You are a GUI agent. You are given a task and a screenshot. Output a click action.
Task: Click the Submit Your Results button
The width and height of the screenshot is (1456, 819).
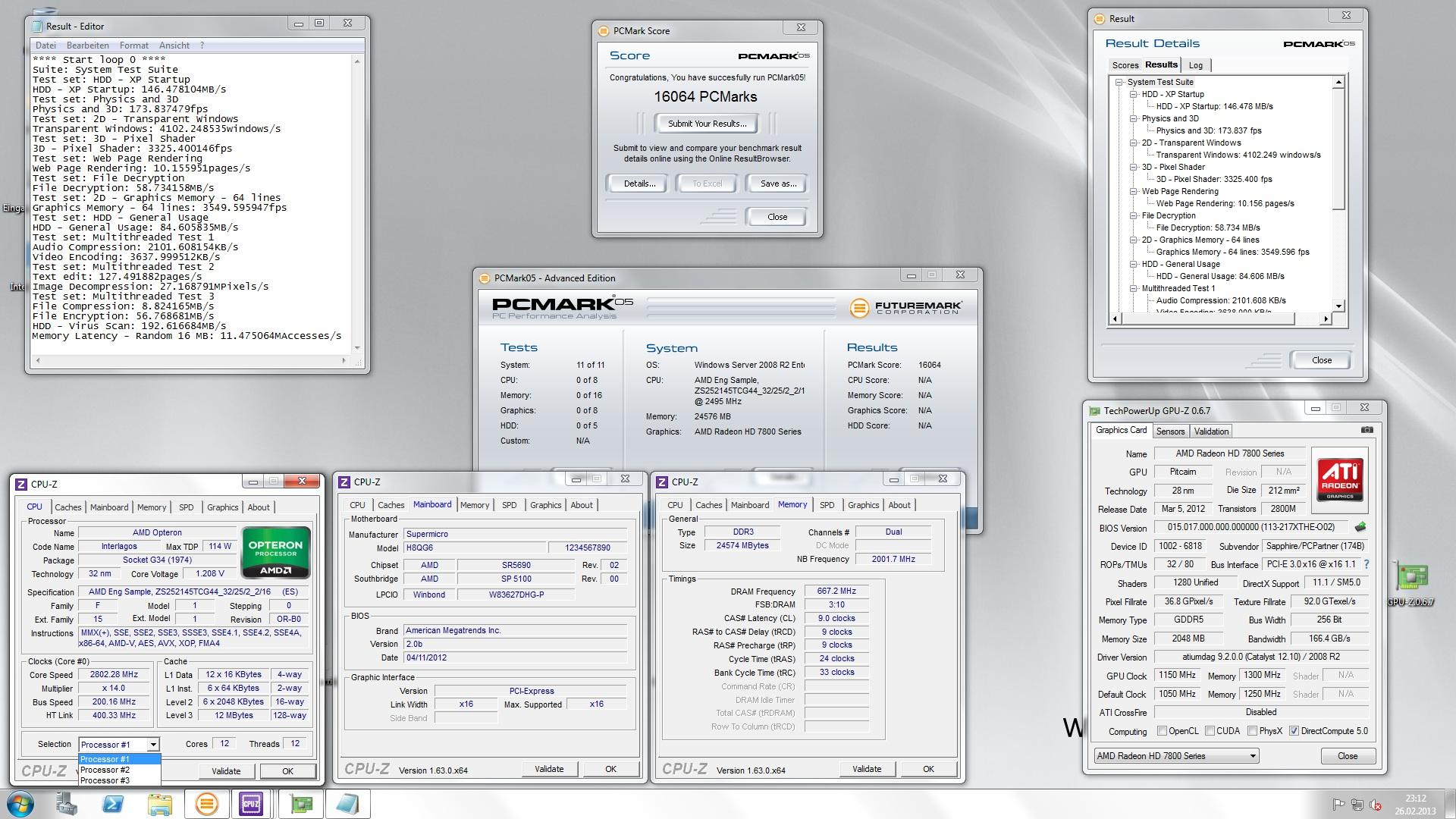coord(707,124)
